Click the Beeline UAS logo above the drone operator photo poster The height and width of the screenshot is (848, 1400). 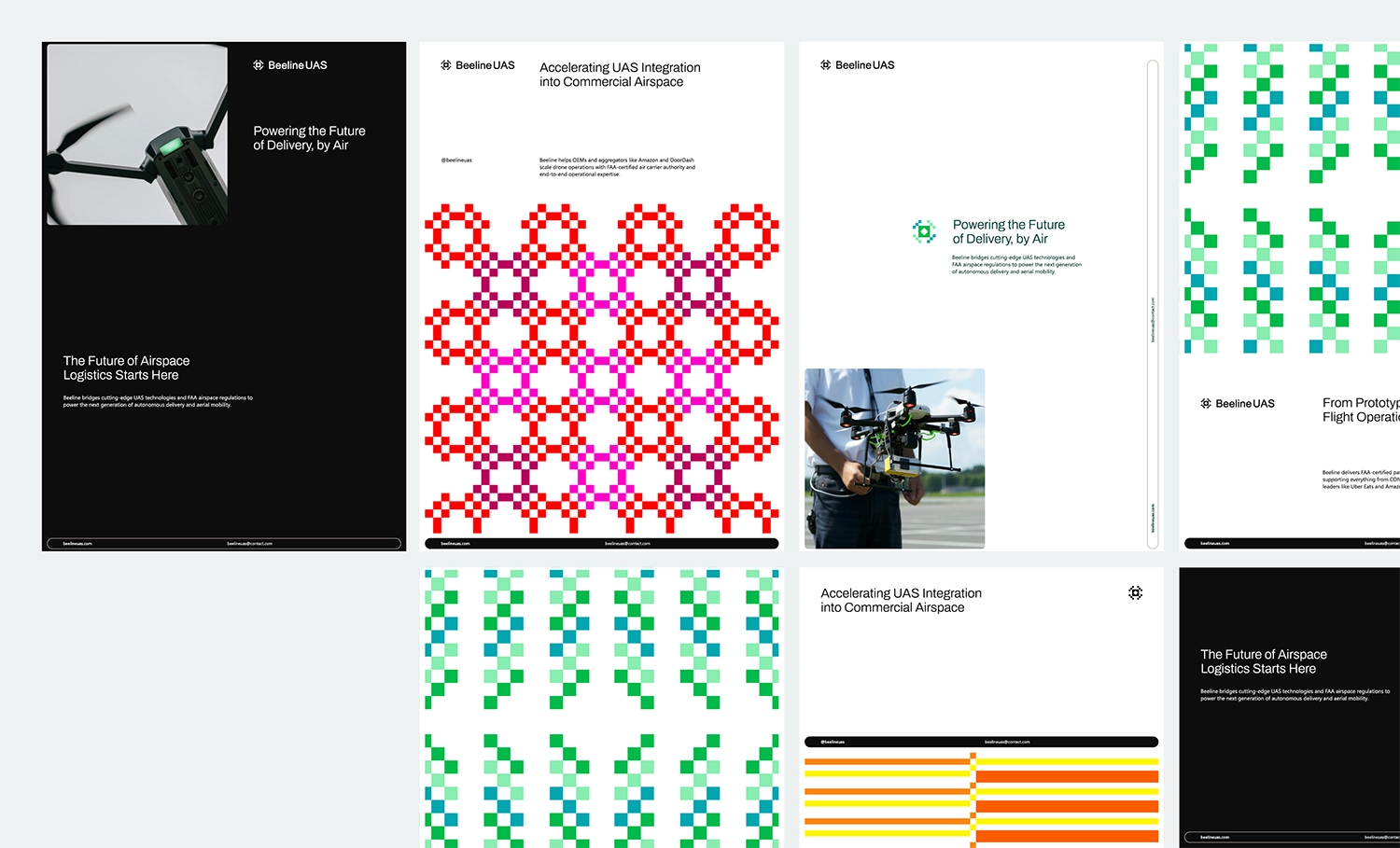858,65
